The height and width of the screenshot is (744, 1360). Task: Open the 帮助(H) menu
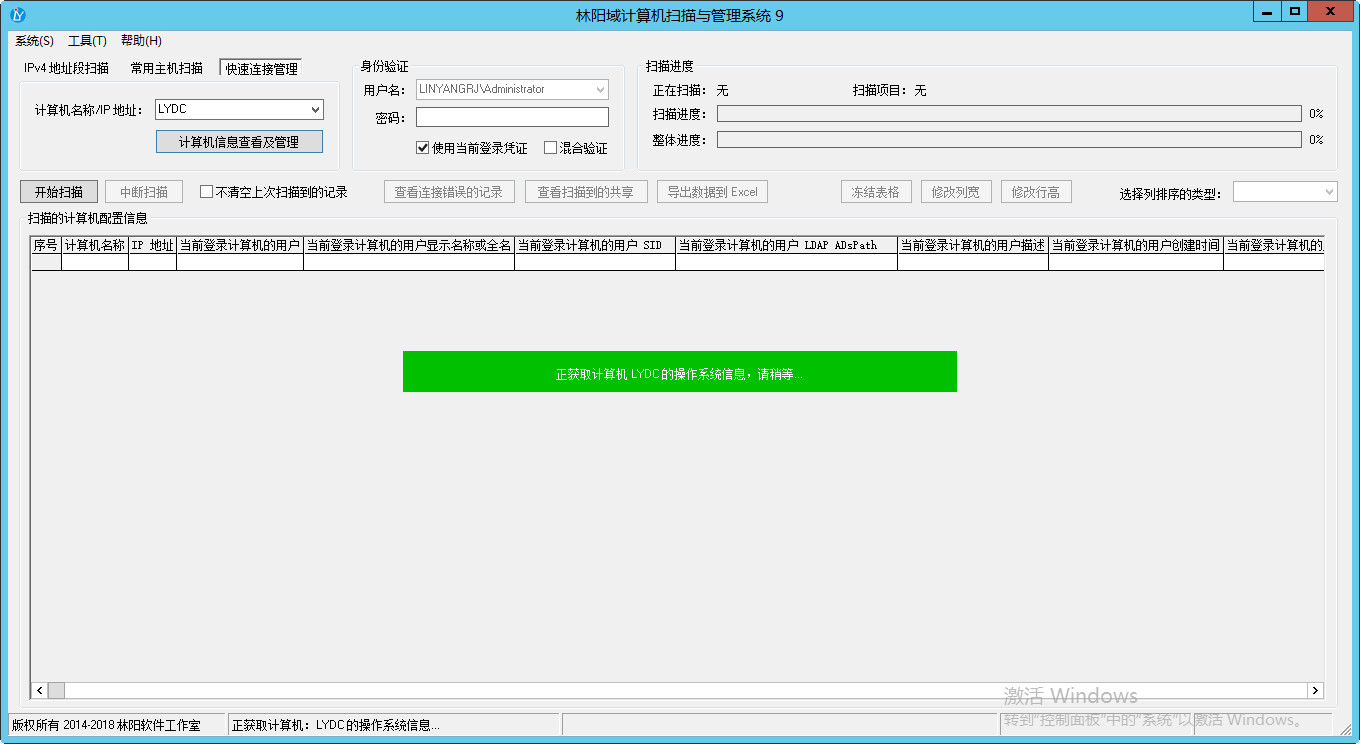tap(141, 41)
